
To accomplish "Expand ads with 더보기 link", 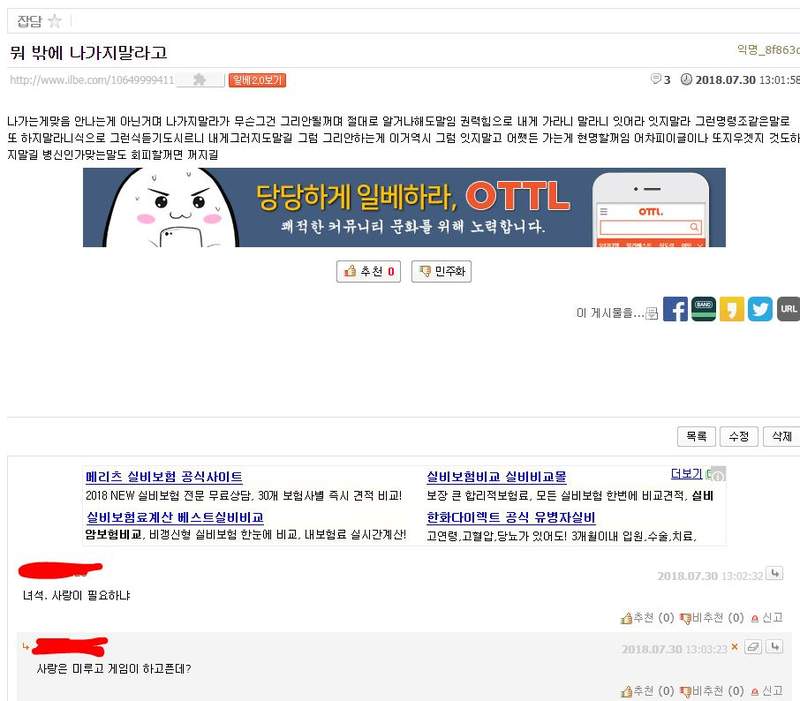I will pos(686,474).
